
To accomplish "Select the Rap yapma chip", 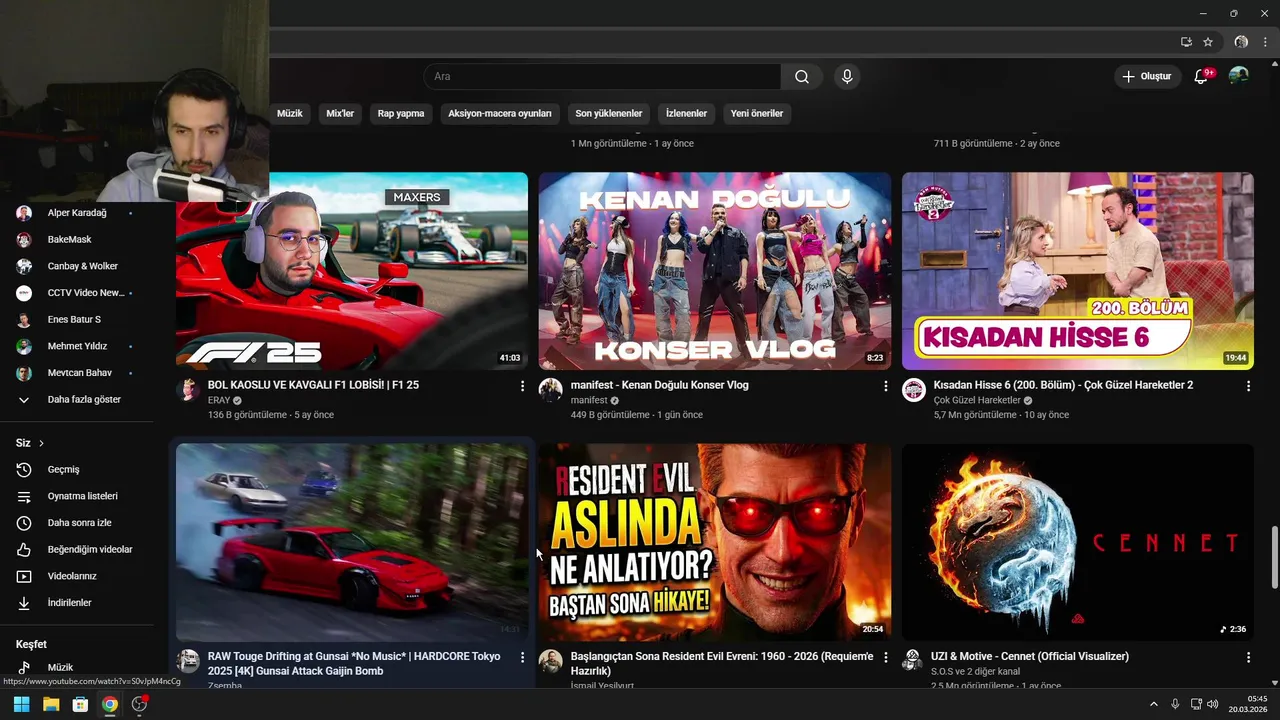I will tap(401, 114).
